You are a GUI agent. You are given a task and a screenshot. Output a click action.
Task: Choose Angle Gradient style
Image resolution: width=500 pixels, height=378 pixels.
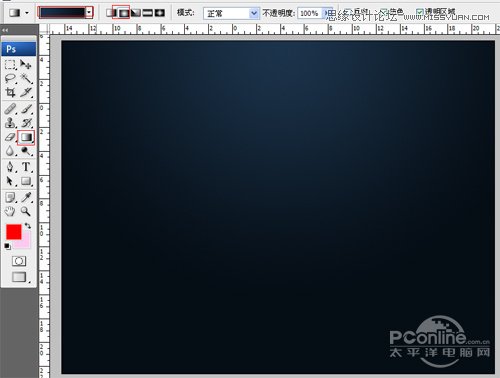(136, 13)
